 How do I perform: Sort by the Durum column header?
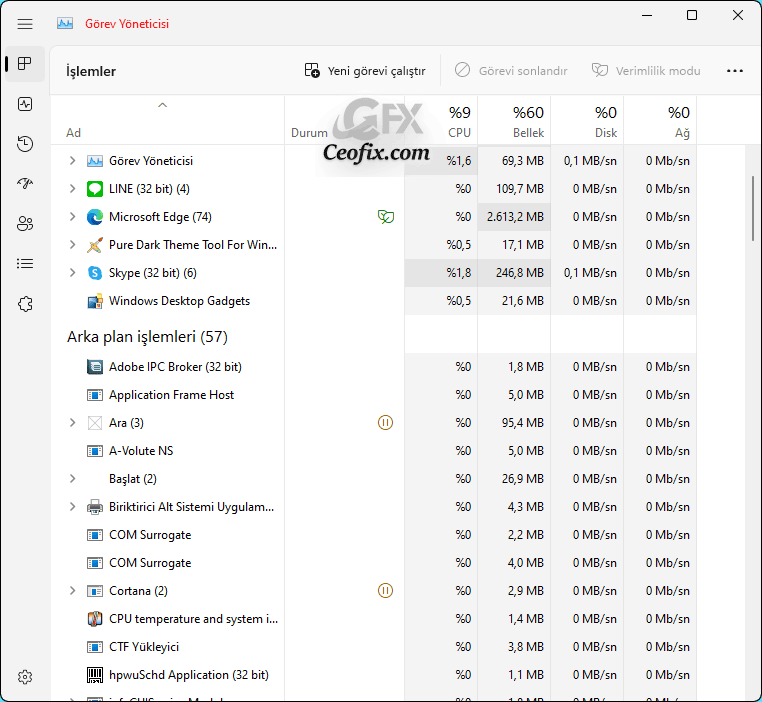tap(345, 120)
